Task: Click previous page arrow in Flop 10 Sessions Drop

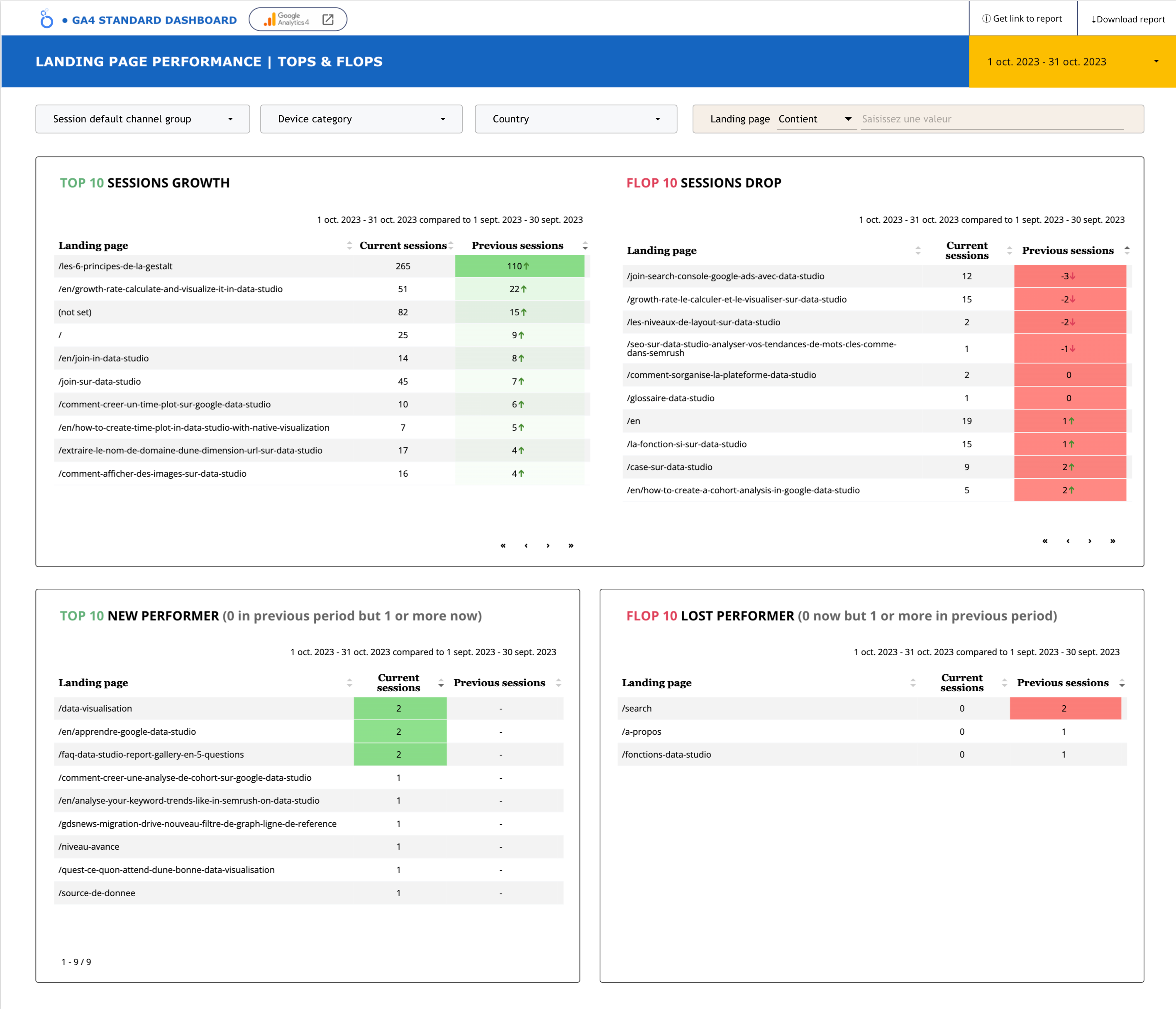Action: [1068, 541]
